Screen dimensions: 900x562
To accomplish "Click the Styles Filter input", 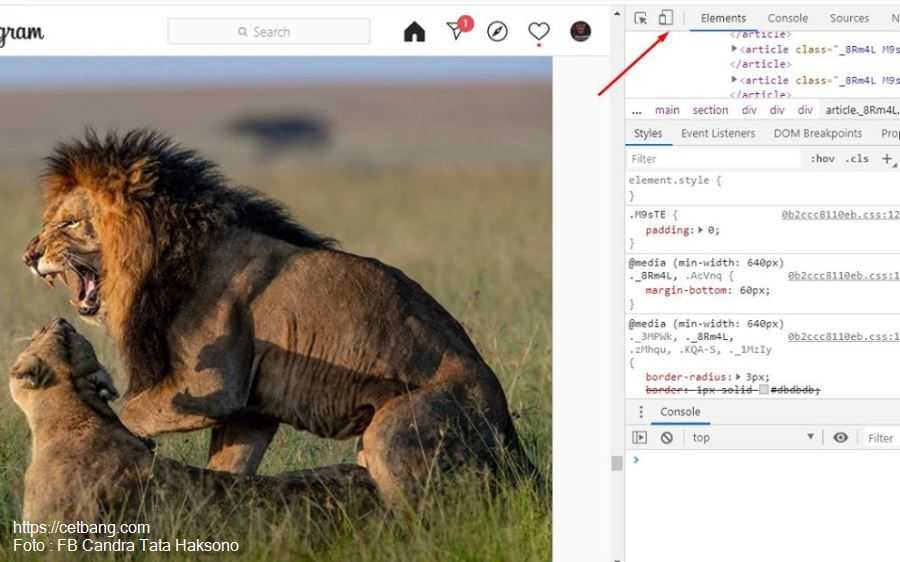I will 714,159.
